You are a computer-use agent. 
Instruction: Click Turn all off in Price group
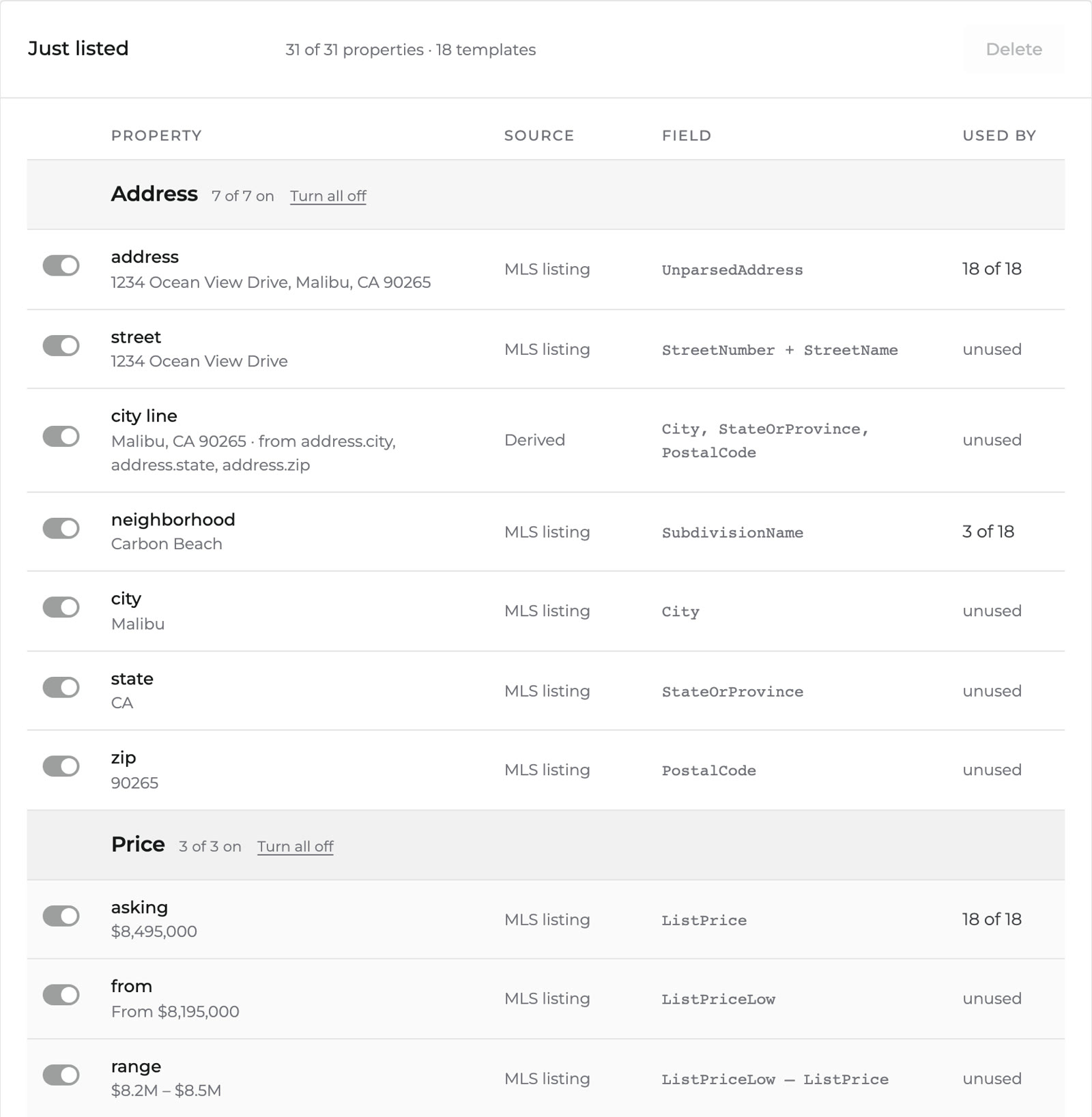click(296, 846)
